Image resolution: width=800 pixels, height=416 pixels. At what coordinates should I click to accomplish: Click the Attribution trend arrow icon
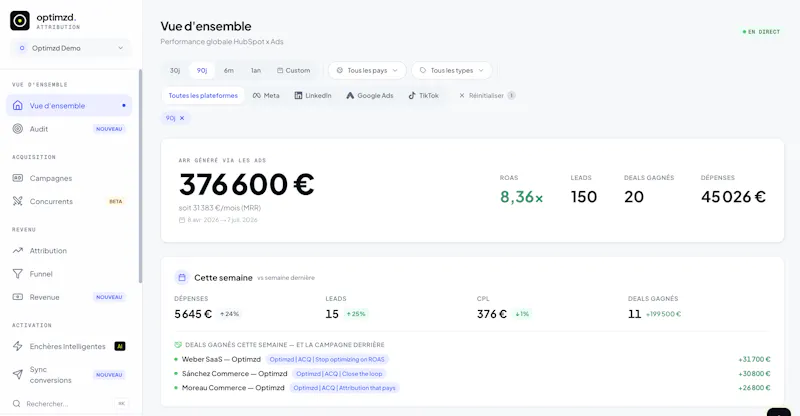tap(18, 251)
